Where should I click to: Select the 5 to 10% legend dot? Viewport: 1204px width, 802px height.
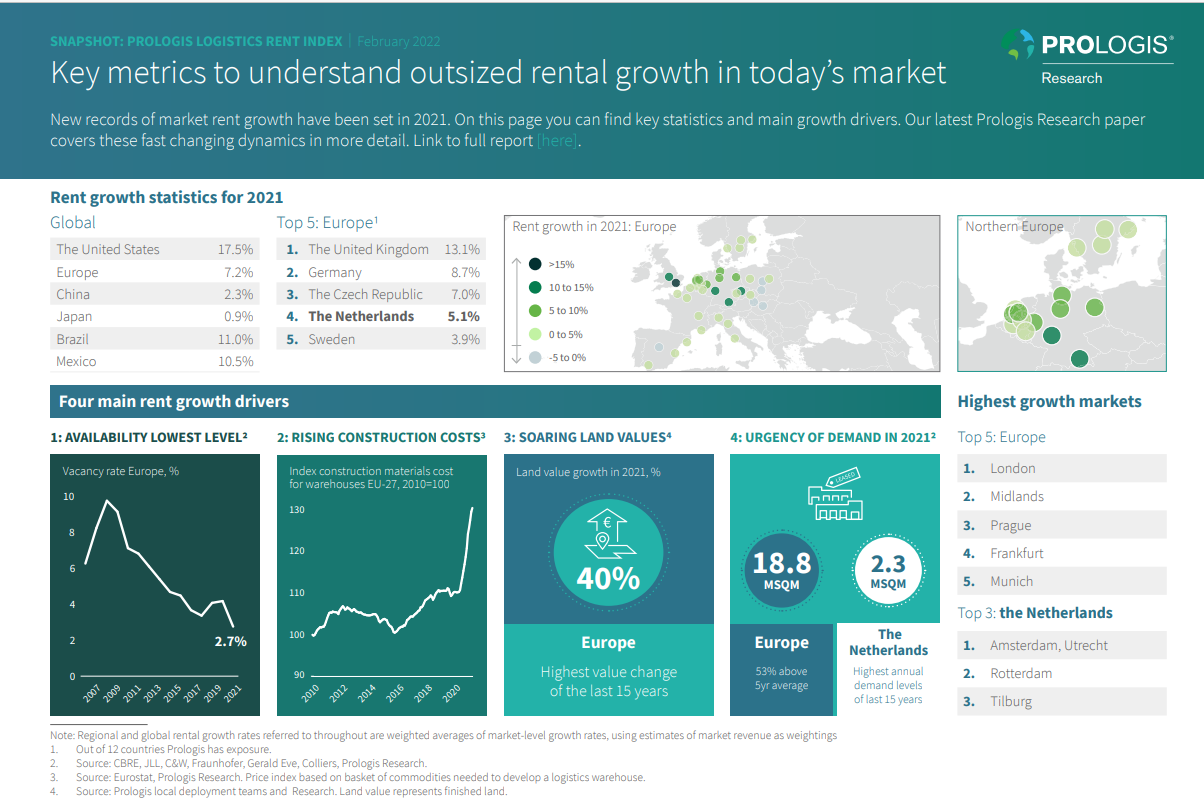(535, 311)
